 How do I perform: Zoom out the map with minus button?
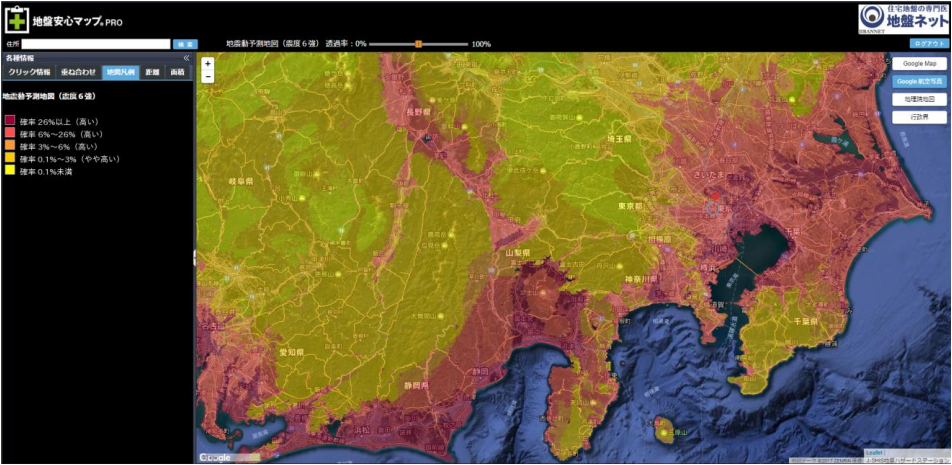tap(207, 76)
